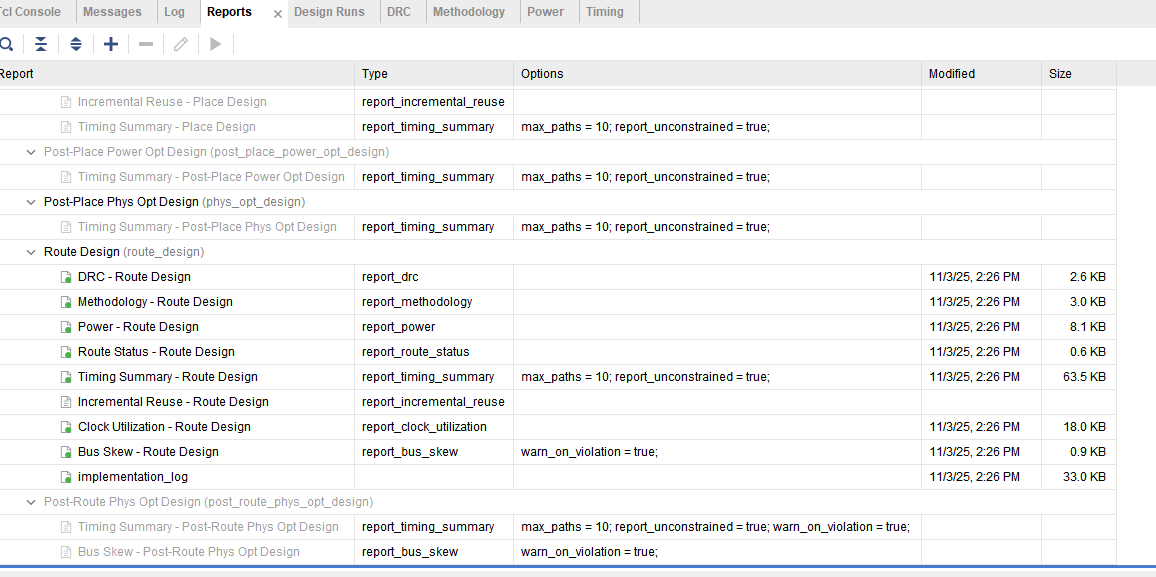Close the Reports tab with the X
Screen dimensions: 1156x577
[277, 13]
